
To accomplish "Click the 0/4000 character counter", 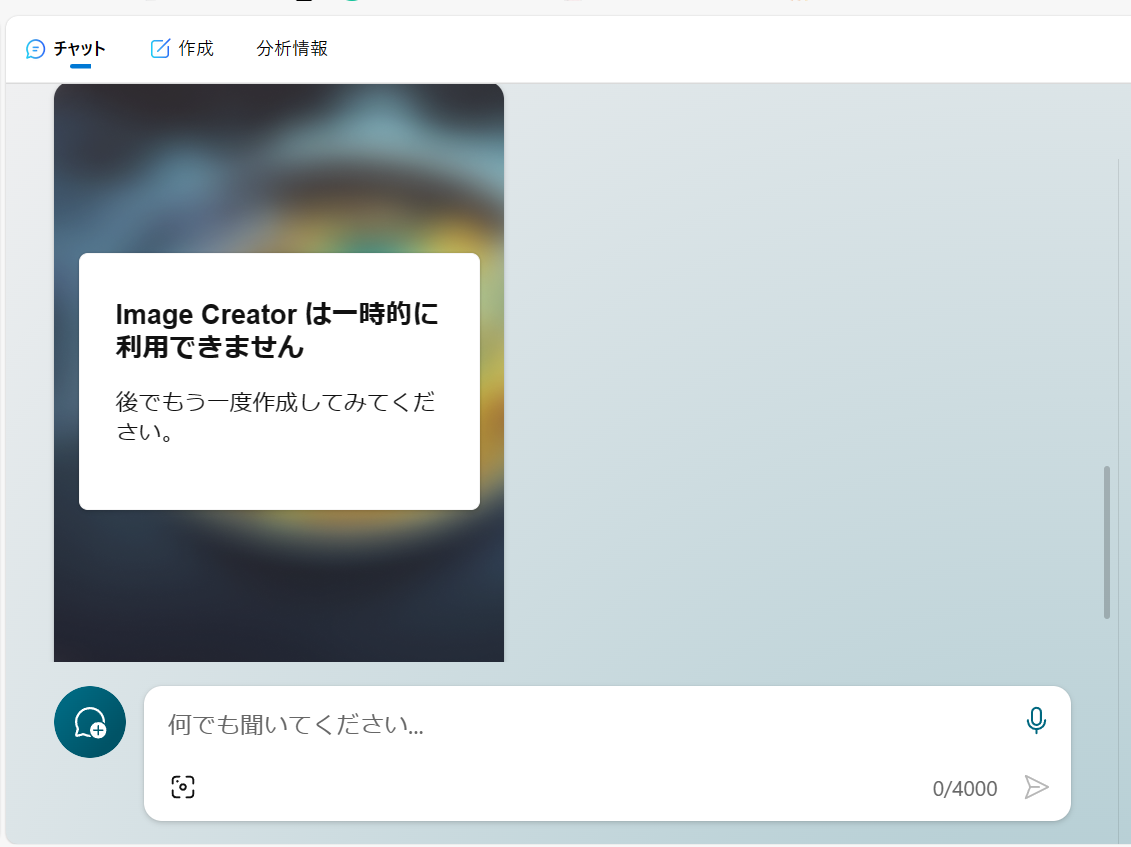I will click(x=964, y=788).
